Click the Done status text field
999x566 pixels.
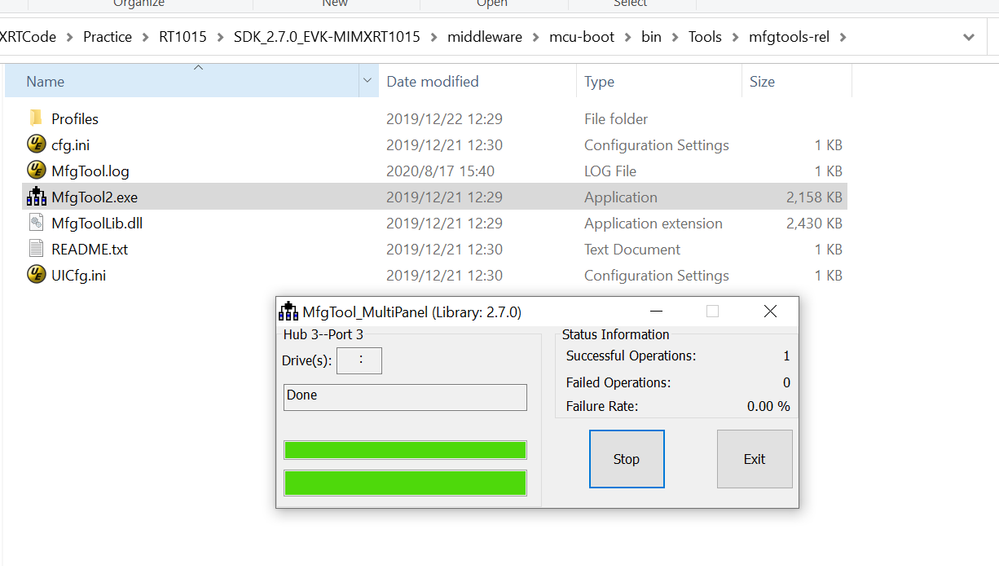(x=405, y=397)
